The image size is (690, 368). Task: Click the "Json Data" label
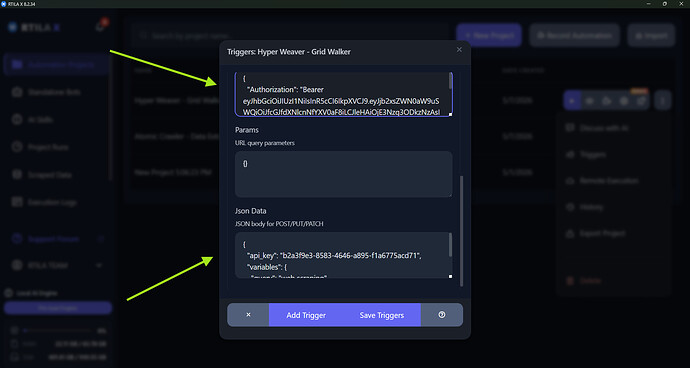click(x=250, y=211)
